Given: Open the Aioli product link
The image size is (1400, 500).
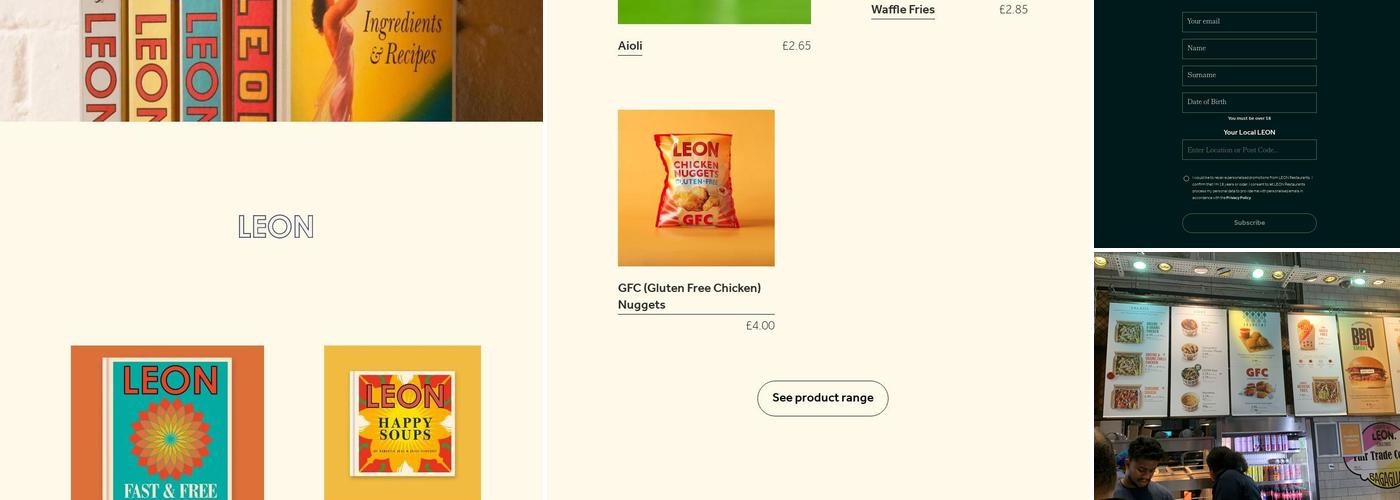Looking at the screenshot, I should pos(630,46).
